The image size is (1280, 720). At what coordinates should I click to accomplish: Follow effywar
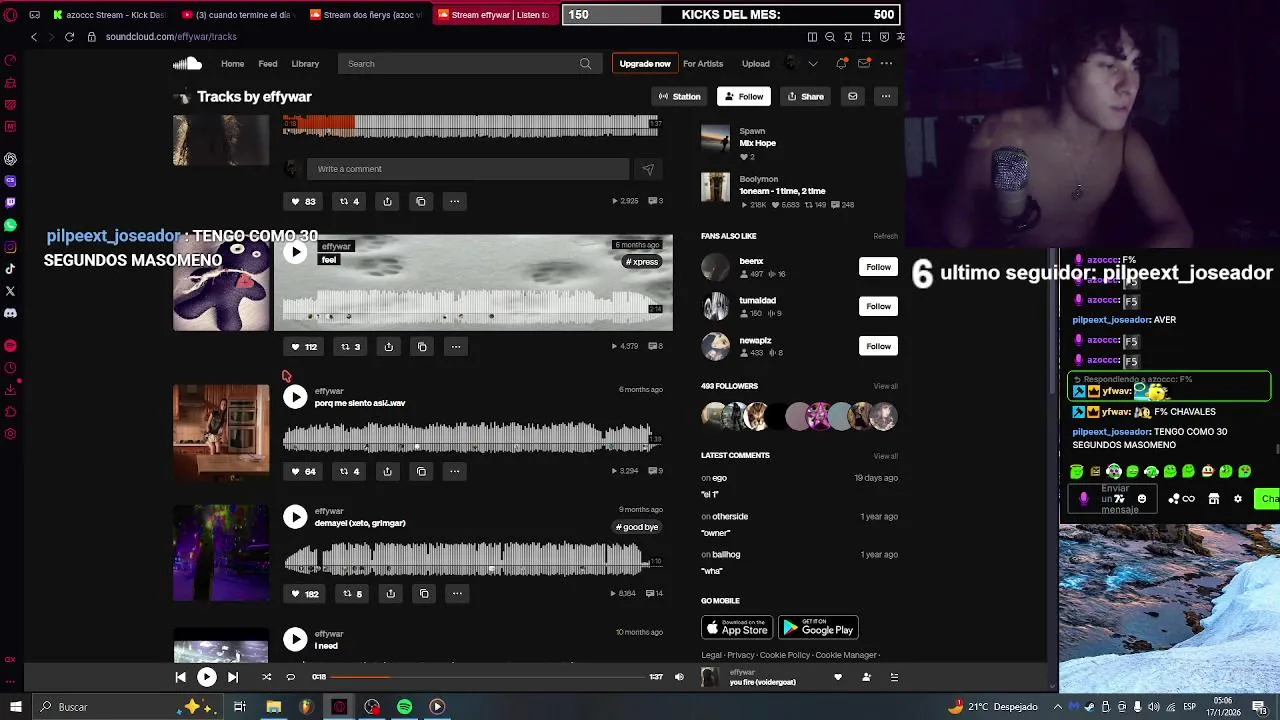(x=744, y=97)
